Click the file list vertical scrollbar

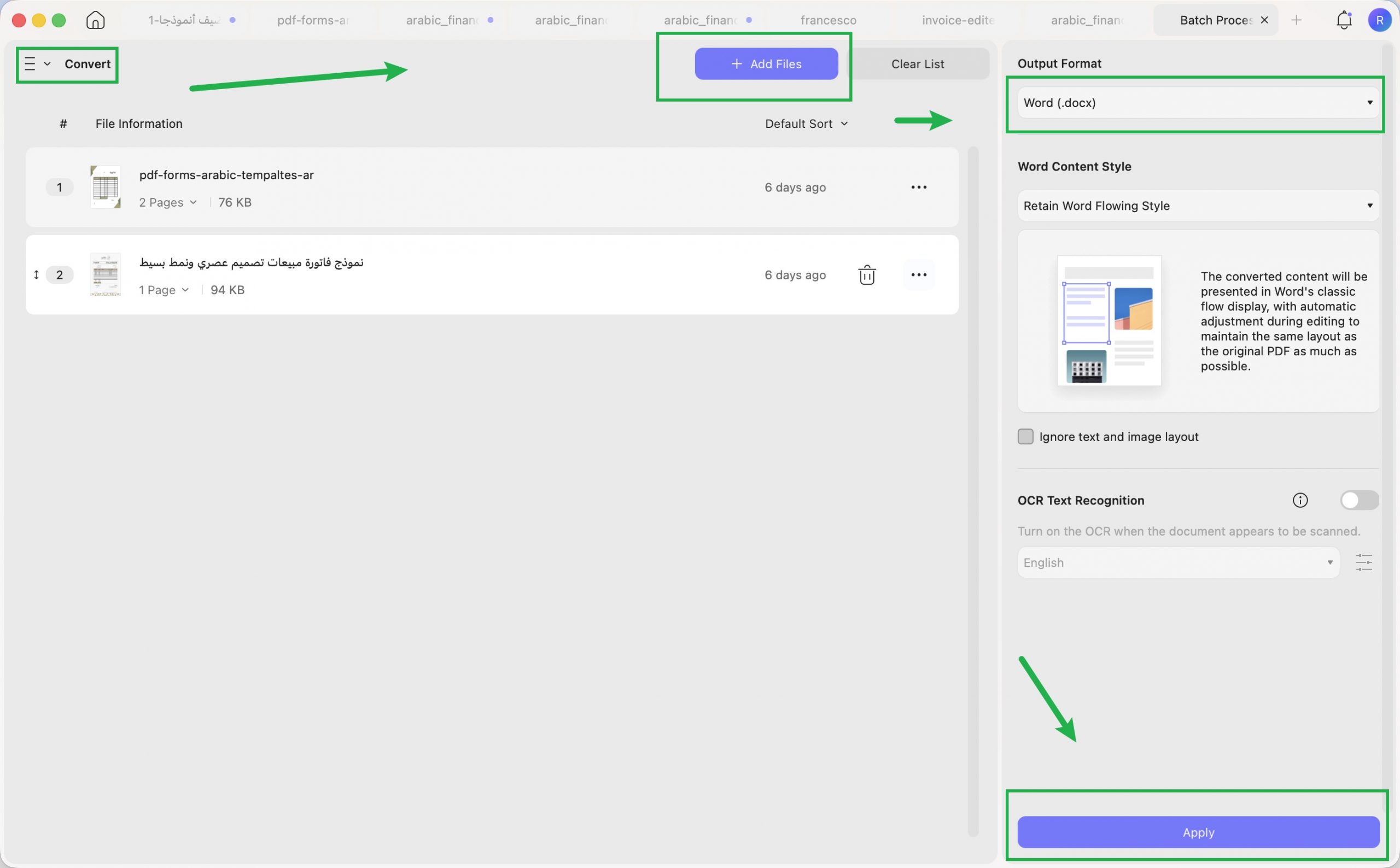click(972, 491)
